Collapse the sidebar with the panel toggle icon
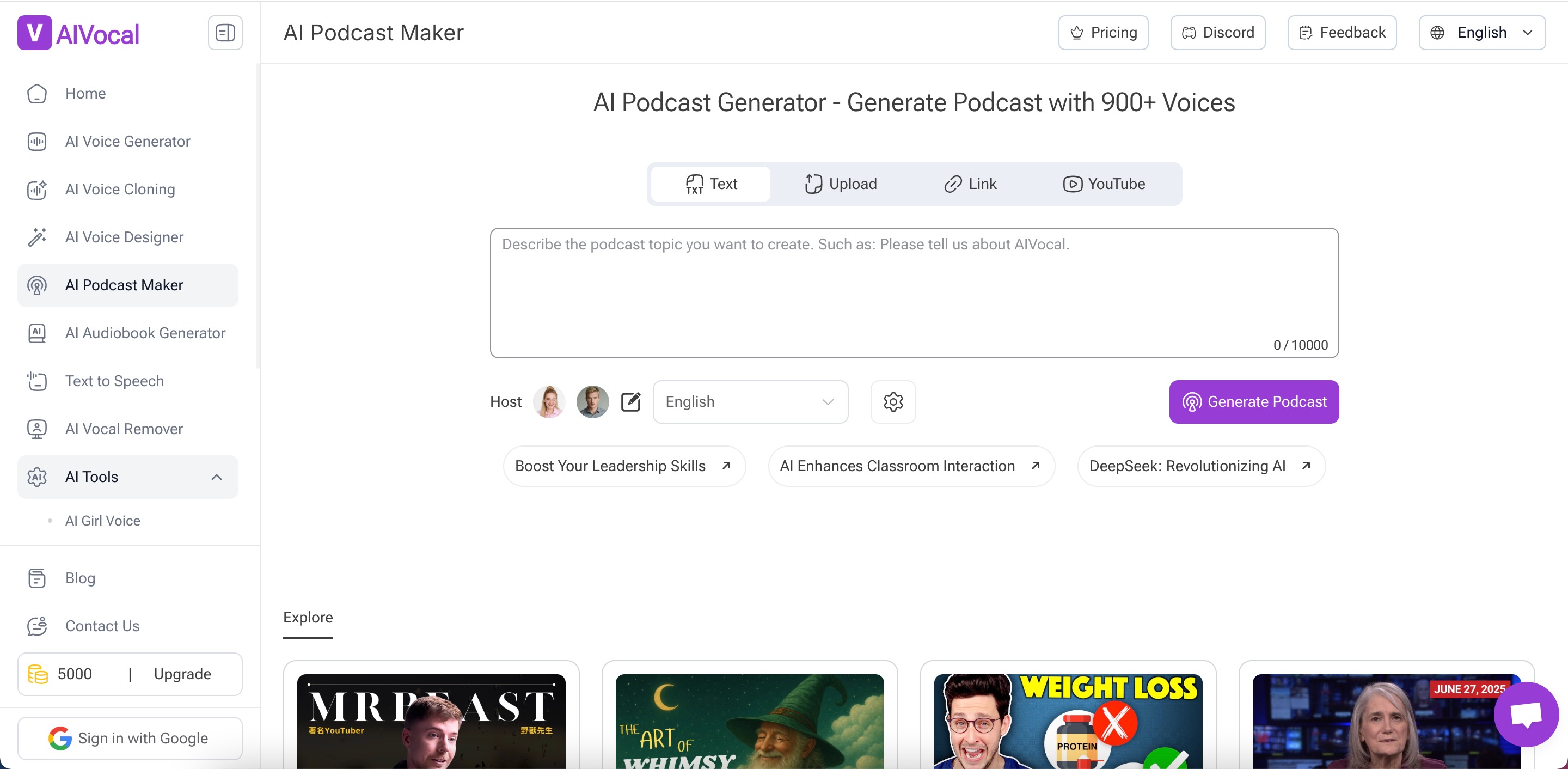This screenshot has height=769, width=1568. (x=225, y=33)
